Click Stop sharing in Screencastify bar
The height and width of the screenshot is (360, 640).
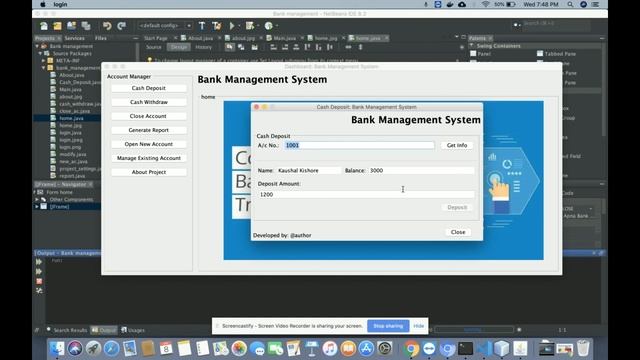pyautogui.click(x=388, y=326)
